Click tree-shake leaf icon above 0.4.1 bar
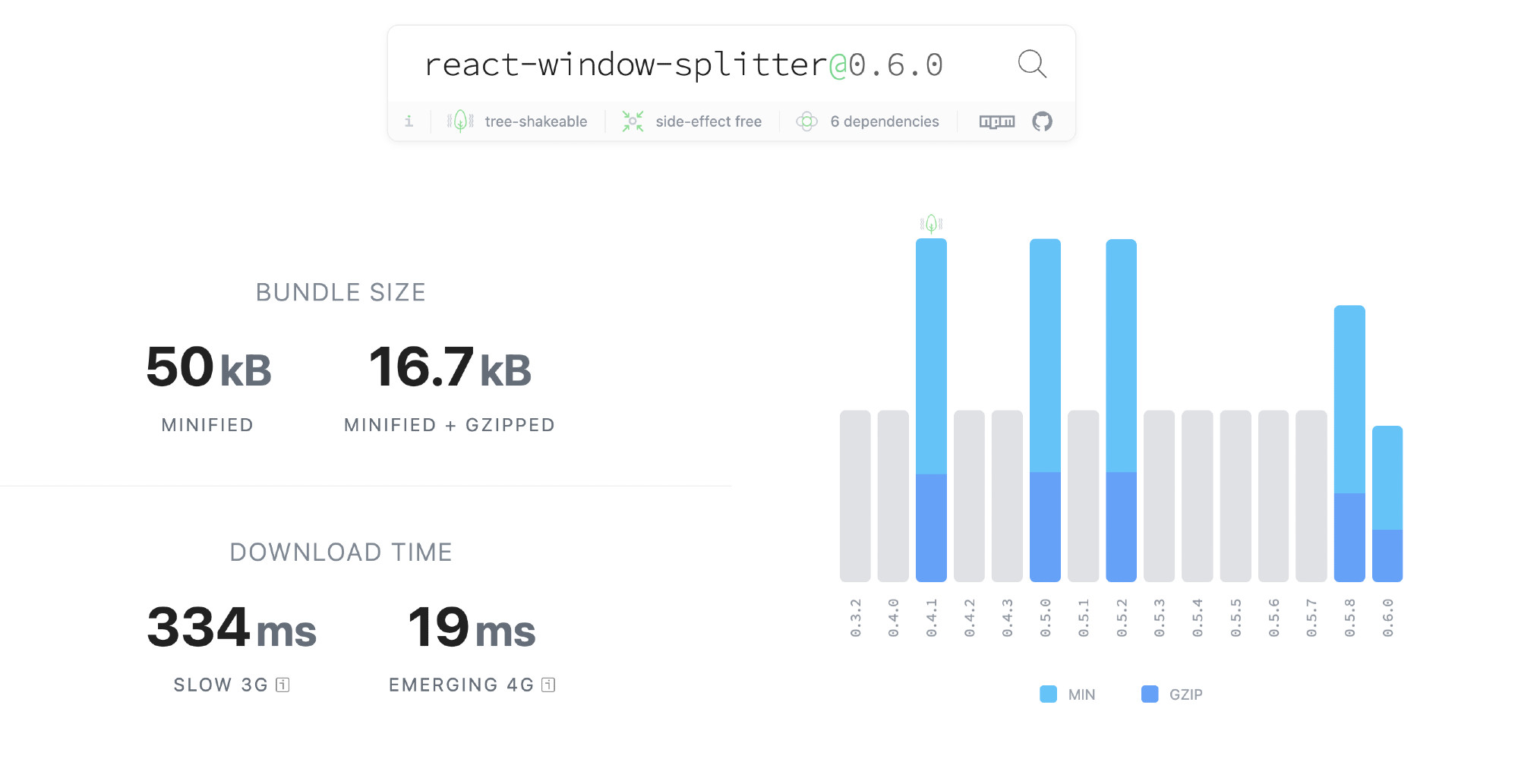The width and height of the screenshot is (1518, 784). click(931, 224)
